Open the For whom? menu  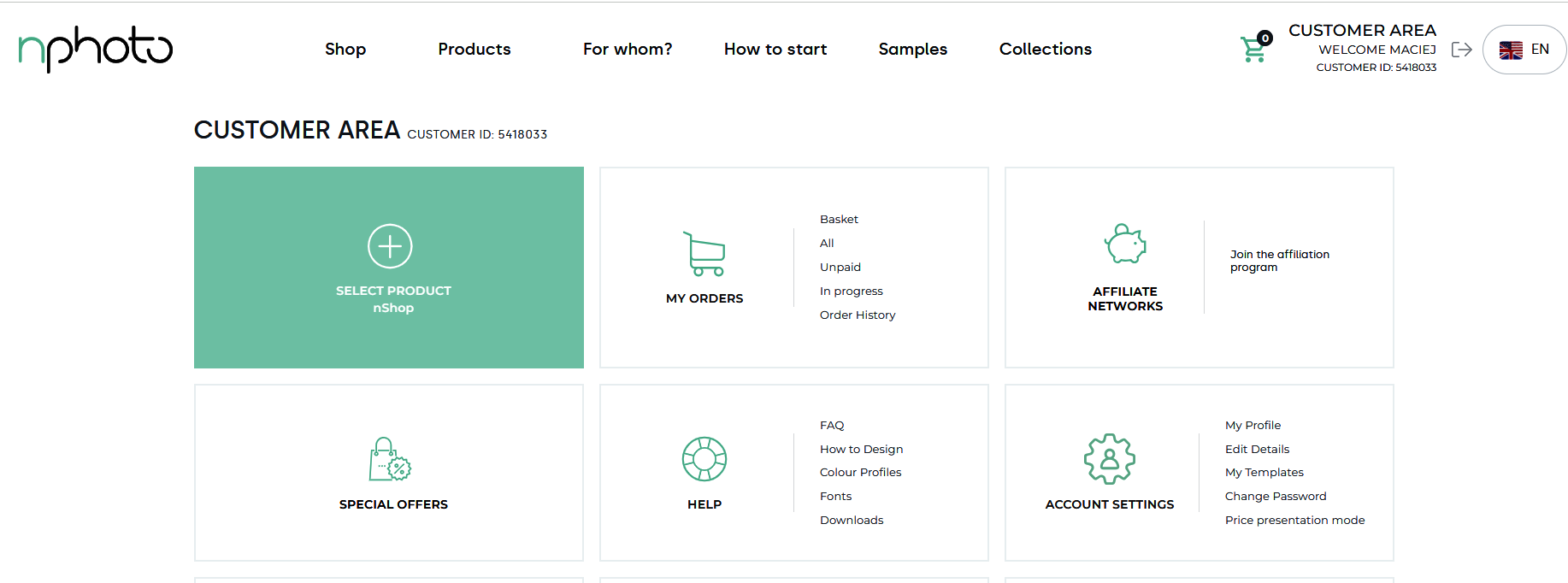[x=628, y=50]
